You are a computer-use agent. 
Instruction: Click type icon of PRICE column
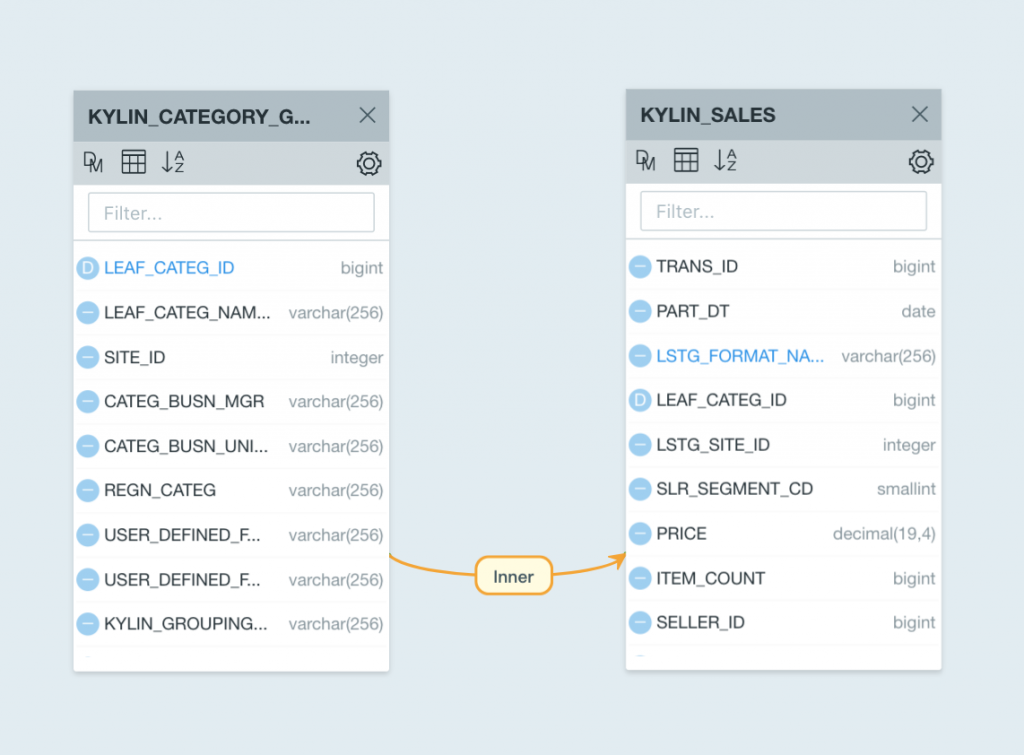pos(640,534)
